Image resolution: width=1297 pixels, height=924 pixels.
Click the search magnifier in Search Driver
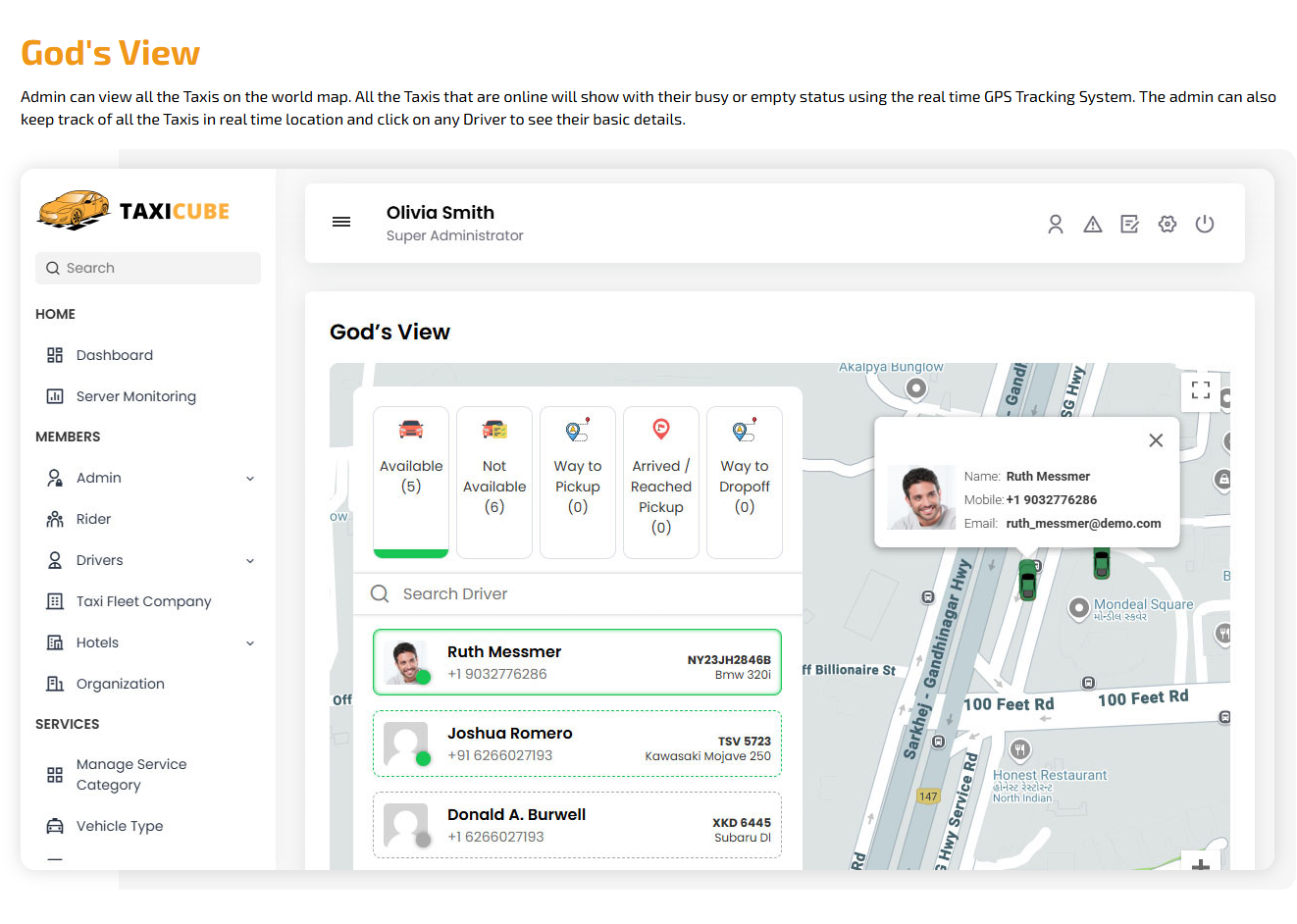pyautogui.click(x=380, y=593)
